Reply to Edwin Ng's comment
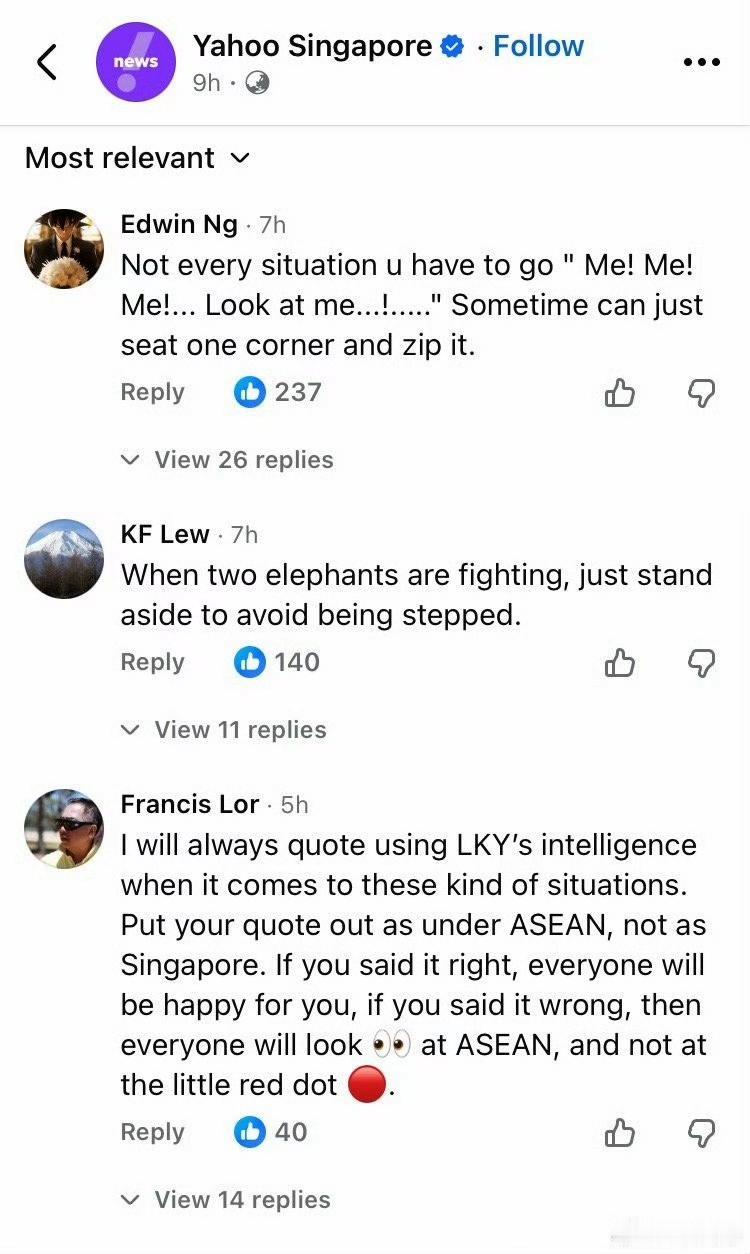This screenshot has height=1254, width=750. (152, 392)
